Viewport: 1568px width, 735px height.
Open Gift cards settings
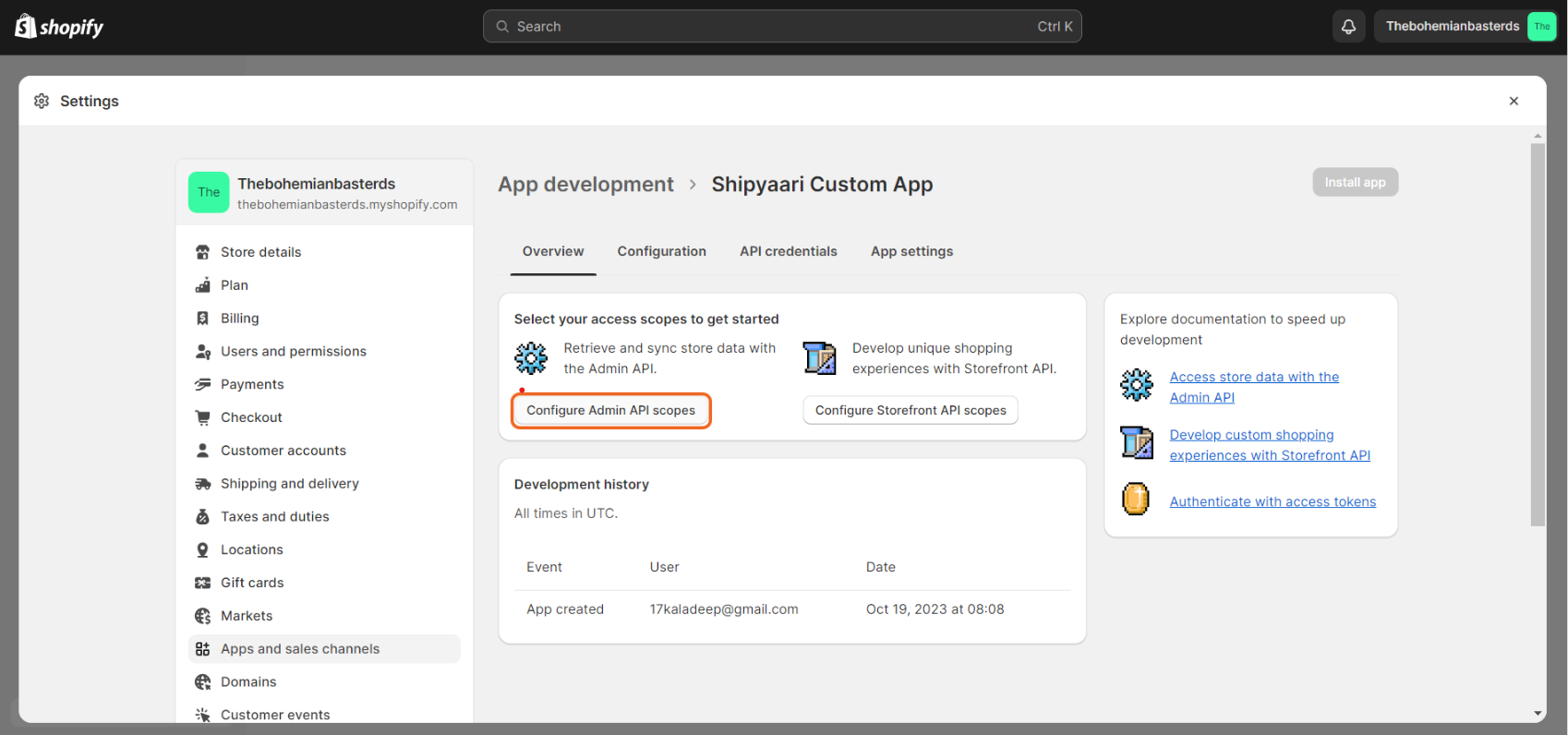(324, 583)
